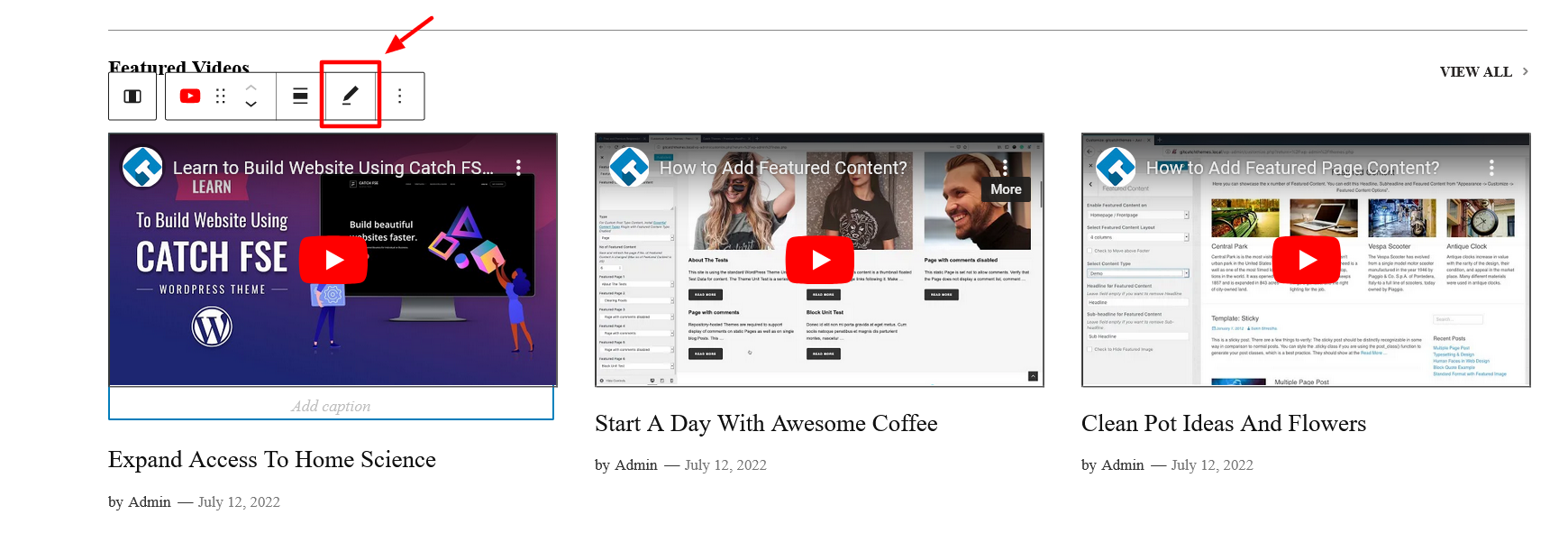Open post Start A Day With Awesome Coffee
This screenshot has height=533, width=1568.
pyautogui.click(x=766, y=424)
